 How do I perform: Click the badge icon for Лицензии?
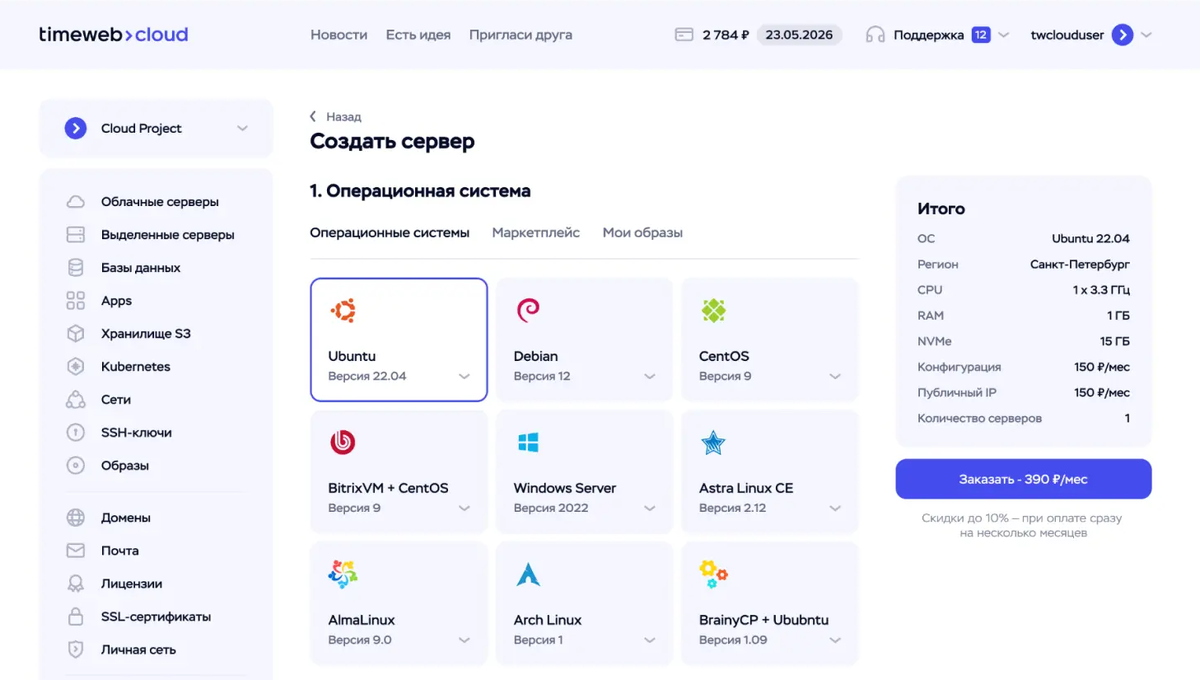[76, 584]
